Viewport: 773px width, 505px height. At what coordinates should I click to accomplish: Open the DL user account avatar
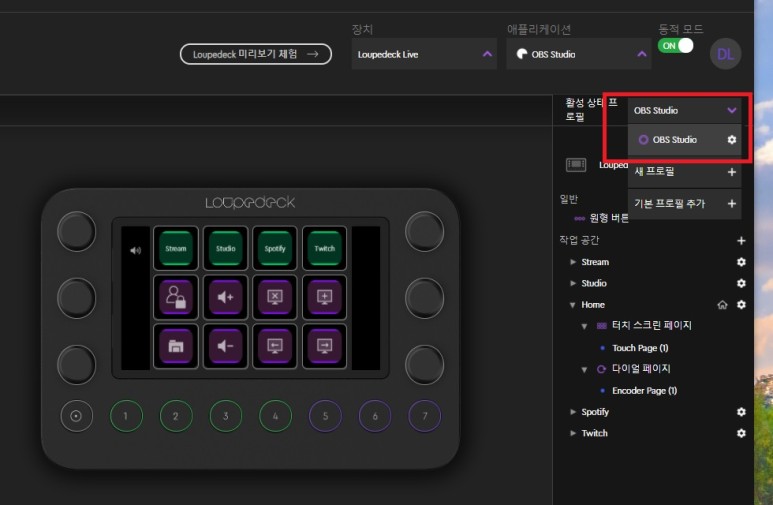(x=725, y=54)
